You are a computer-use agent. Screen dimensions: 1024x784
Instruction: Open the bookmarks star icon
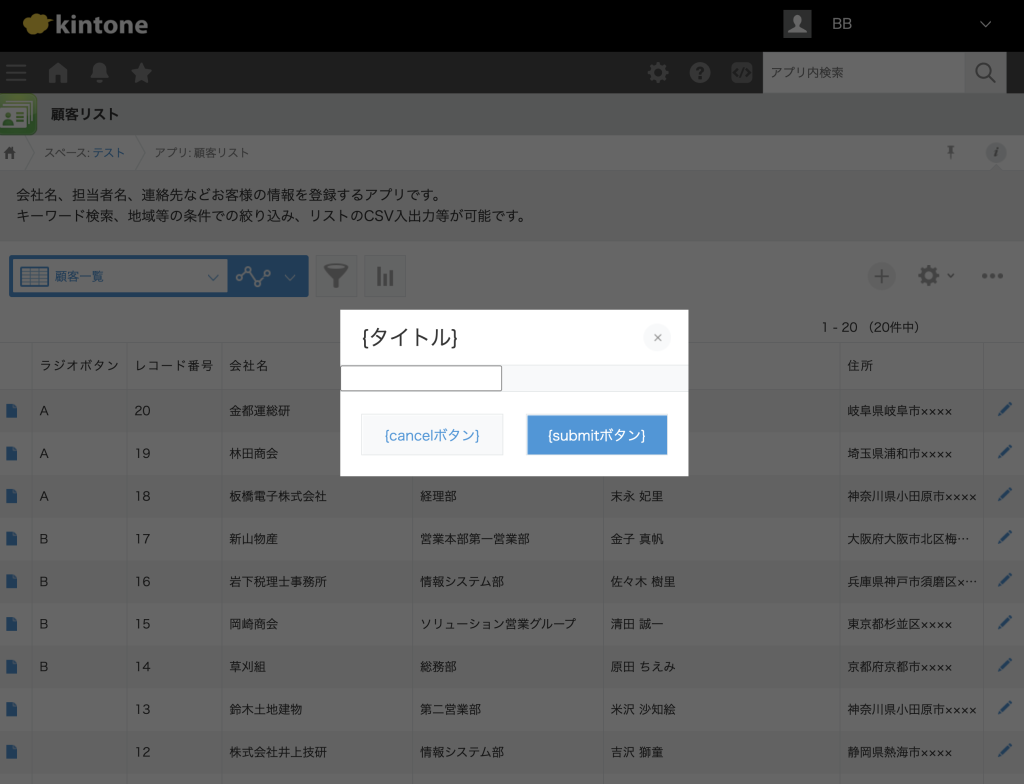pos(142,73)
